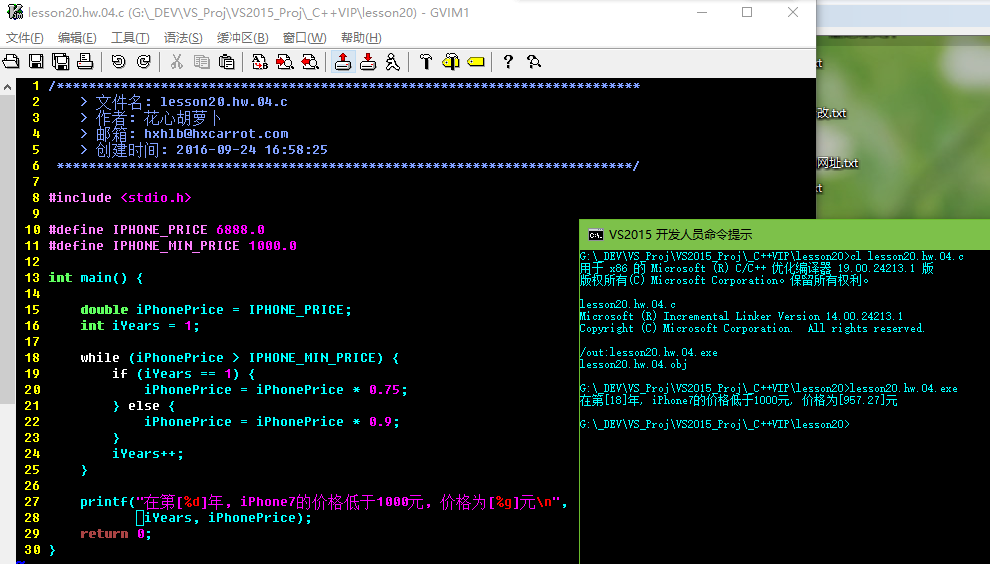Click the Jump to Tag yellow icon
The height and width of the screenshot is (564, 990).
475,62
